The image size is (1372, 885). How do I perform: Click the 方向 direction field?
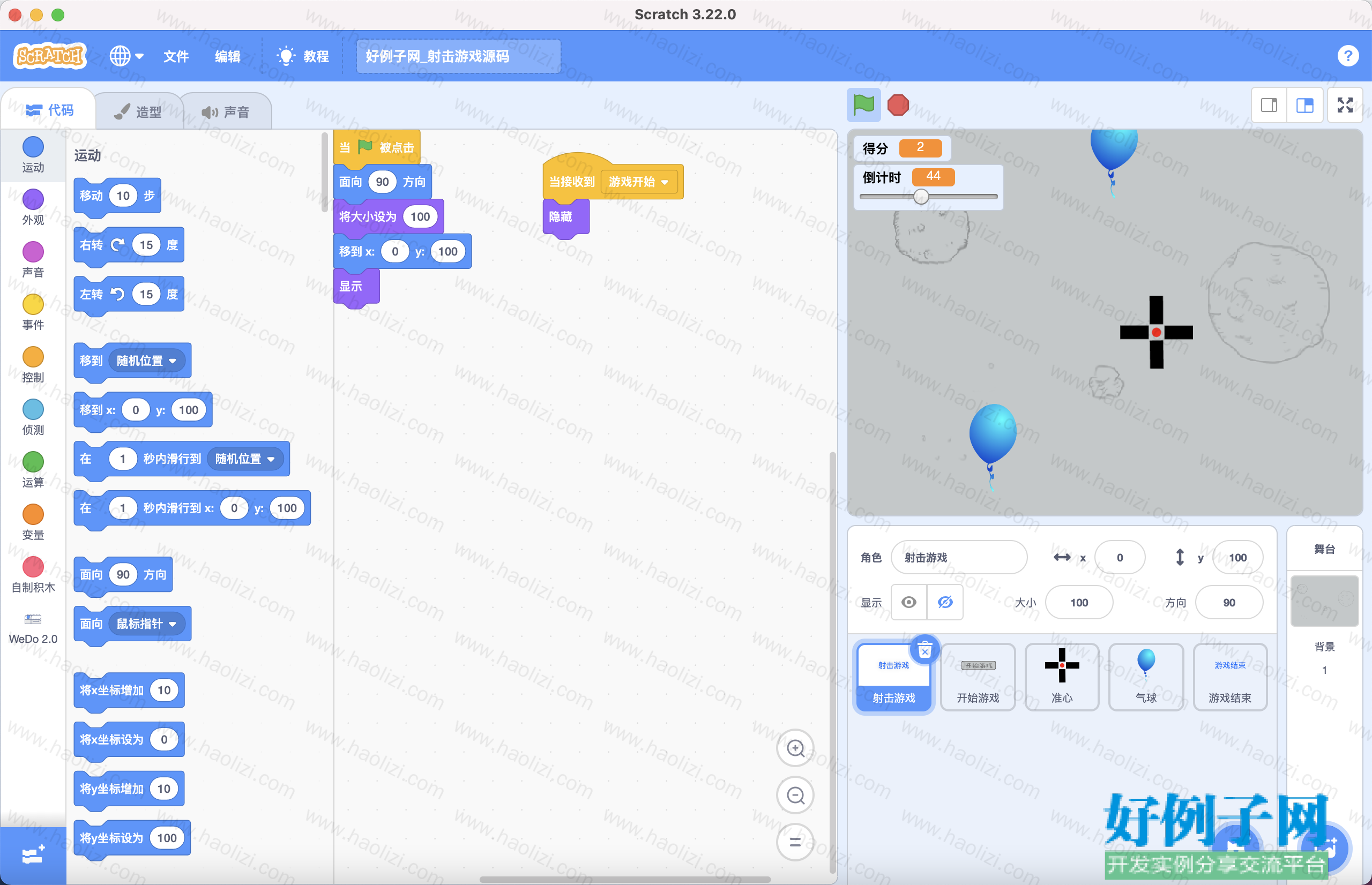[x=1229, y=602]
